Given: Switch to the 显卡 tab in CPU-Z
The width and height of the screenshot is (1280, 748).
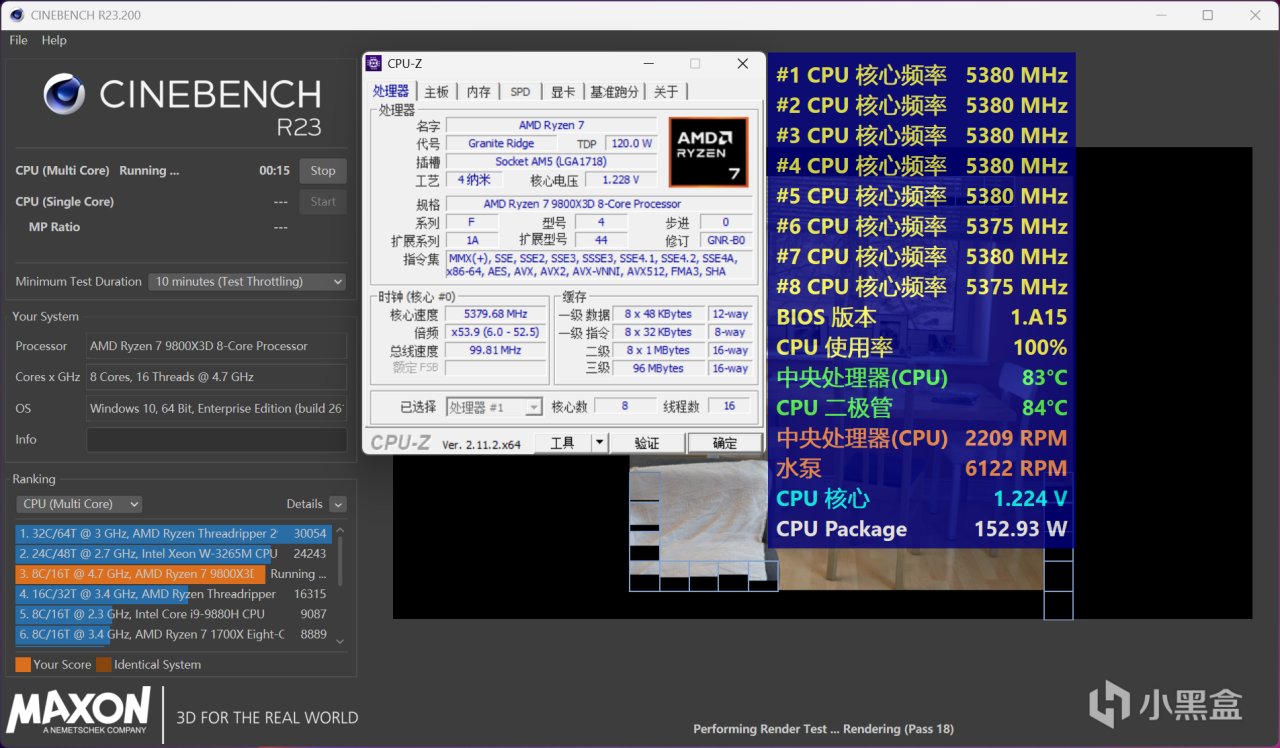Looking at the screenshot, I should [563, 92].
